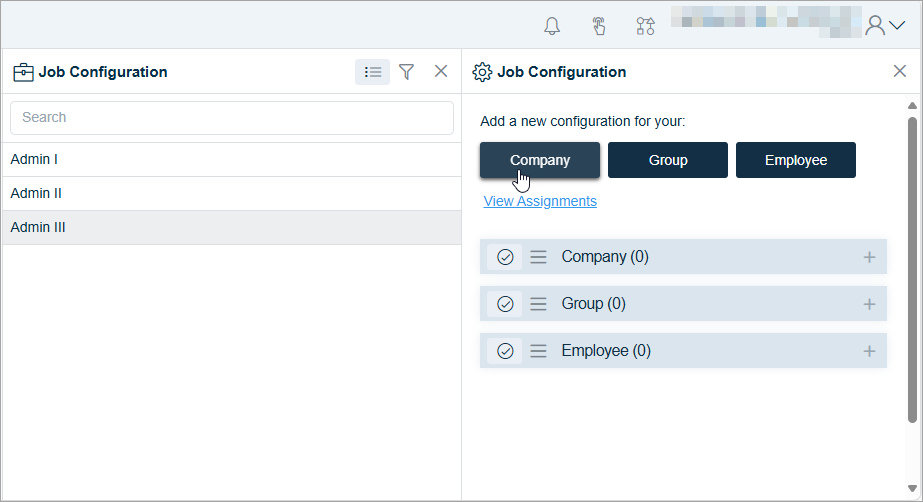Click the Company (0) reorder handle icon

[538, 257]
